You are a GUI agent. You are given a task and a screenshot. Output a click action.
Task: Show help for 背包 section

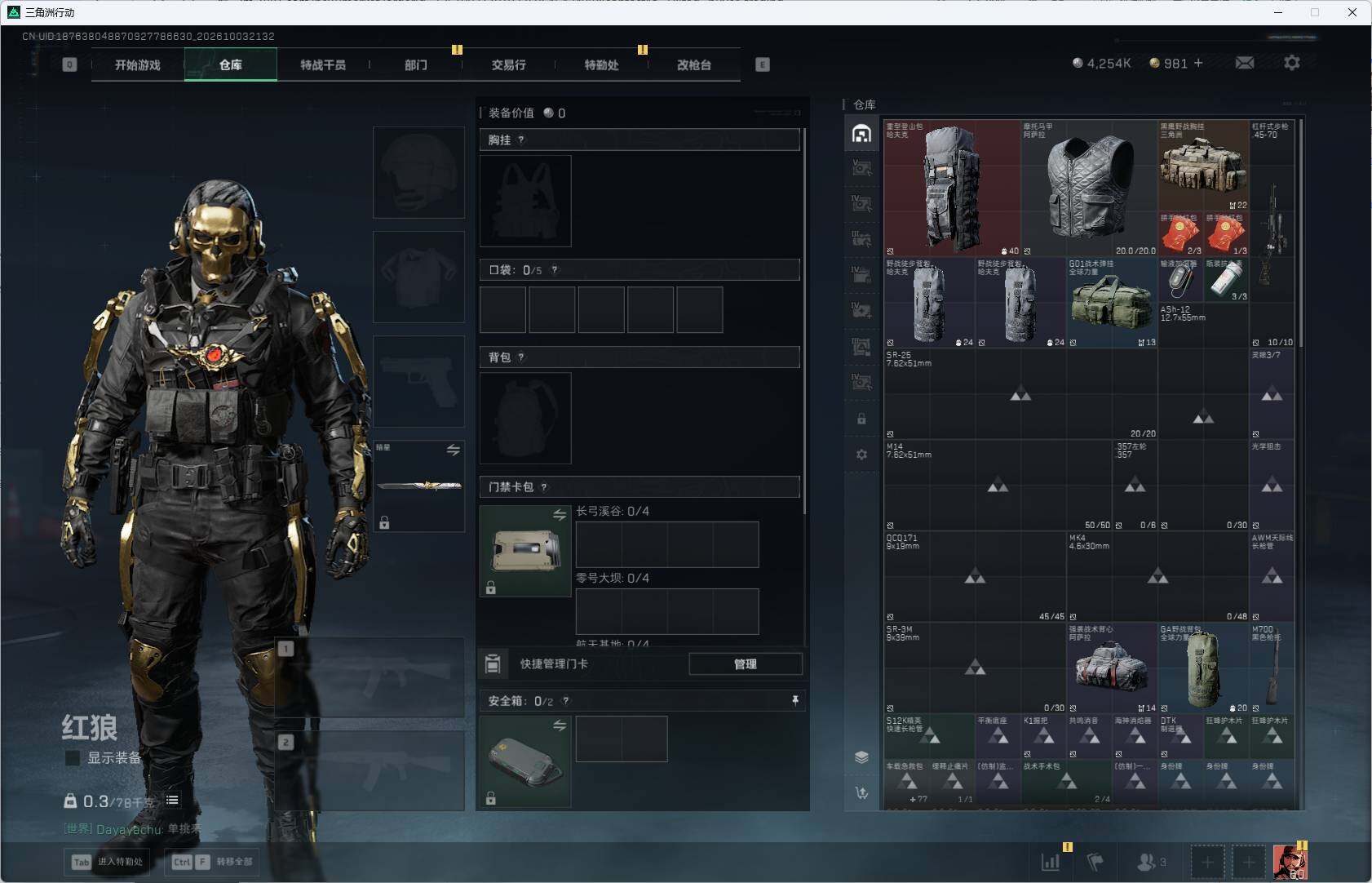521,357
